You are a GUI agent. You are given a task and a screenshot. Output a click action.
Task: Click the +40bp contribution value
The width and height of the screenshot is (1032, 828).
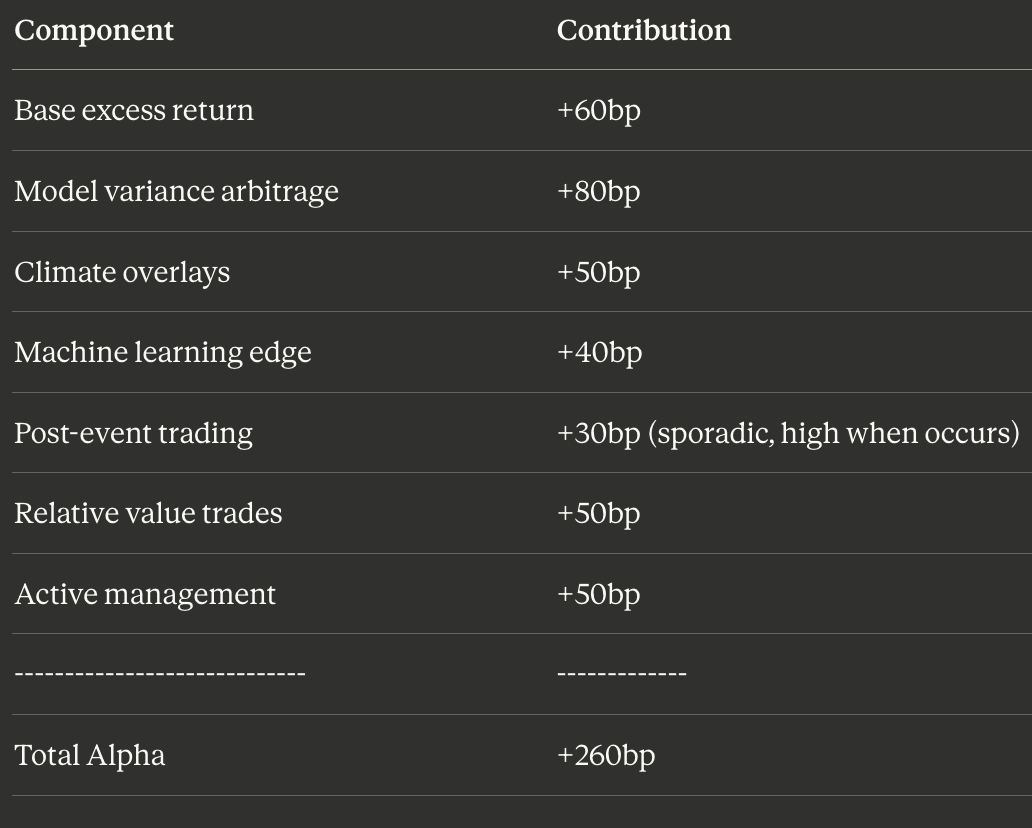599,353
